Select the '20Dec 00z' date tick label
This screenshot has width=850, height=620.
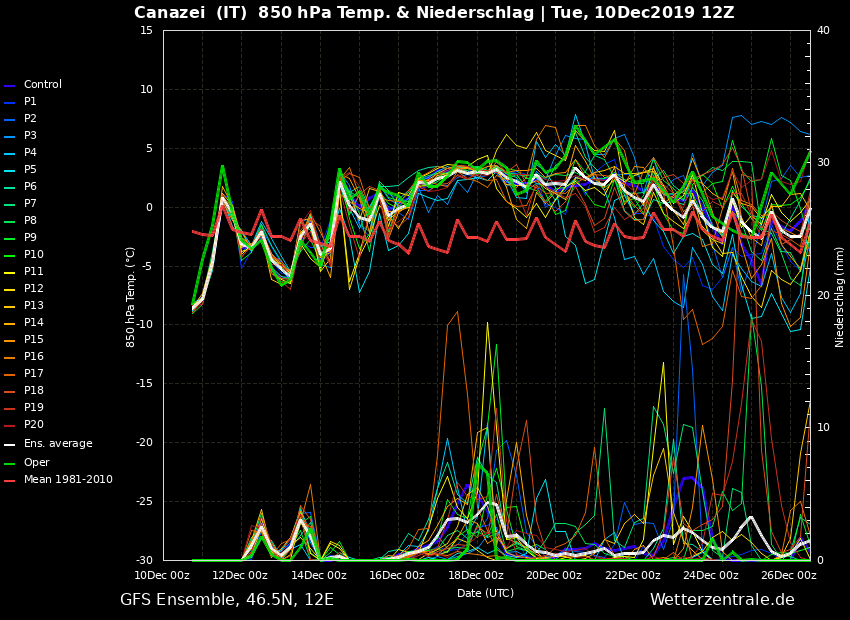553,576
